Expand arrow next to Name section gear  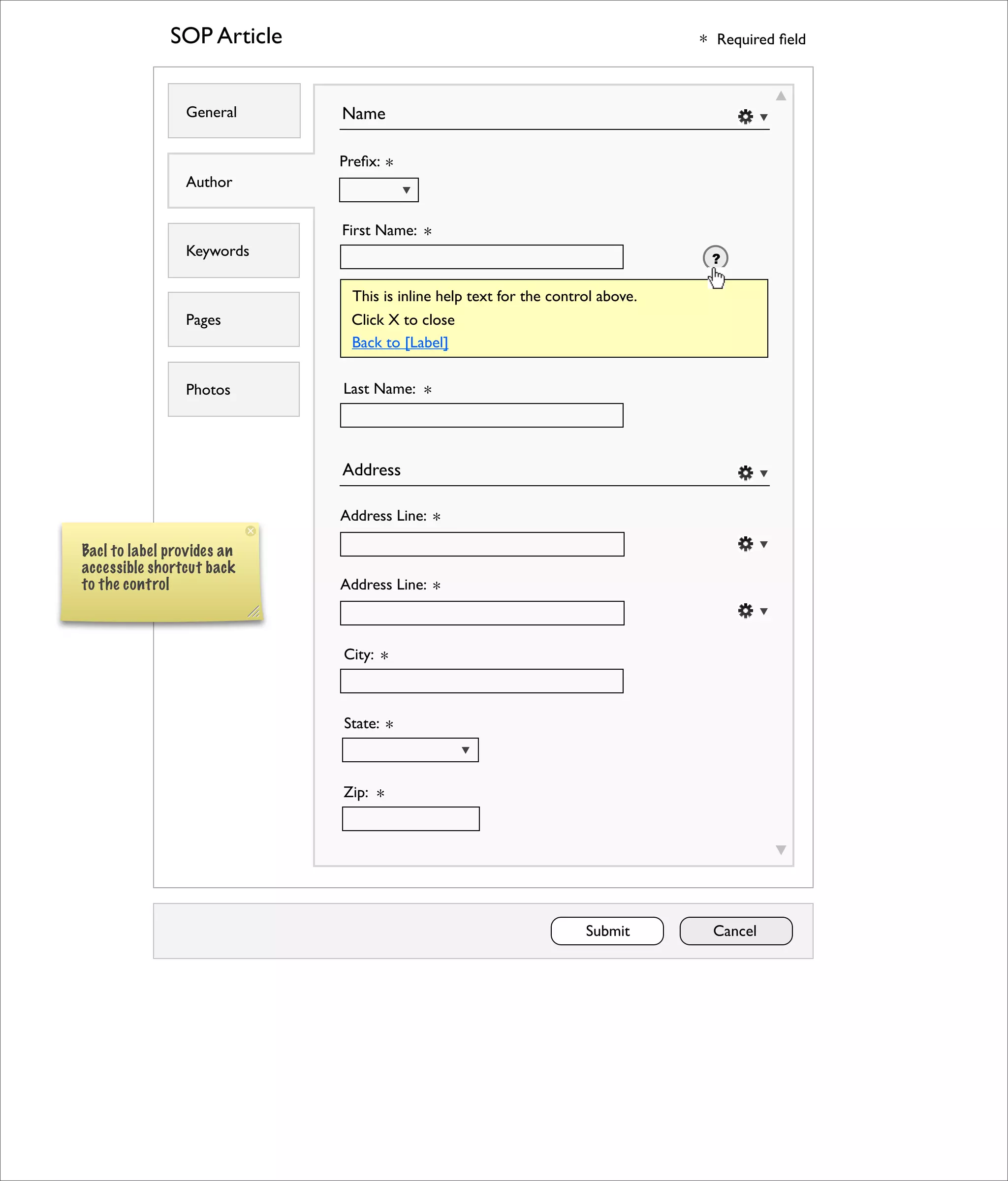click(x=763, y=118)
